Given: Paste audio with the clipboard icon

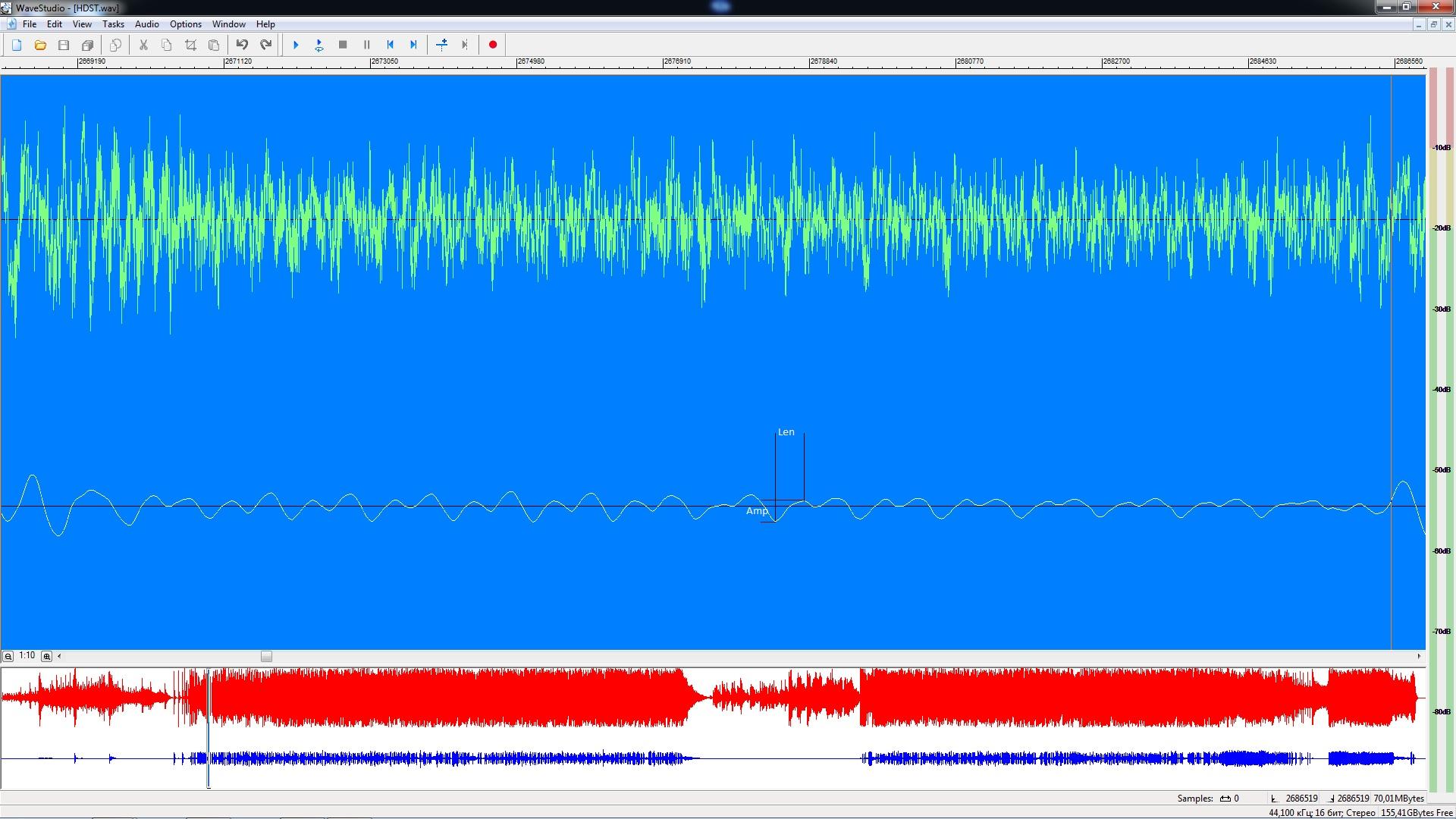Looking at the screenshot, I should [x=214, y=45].
